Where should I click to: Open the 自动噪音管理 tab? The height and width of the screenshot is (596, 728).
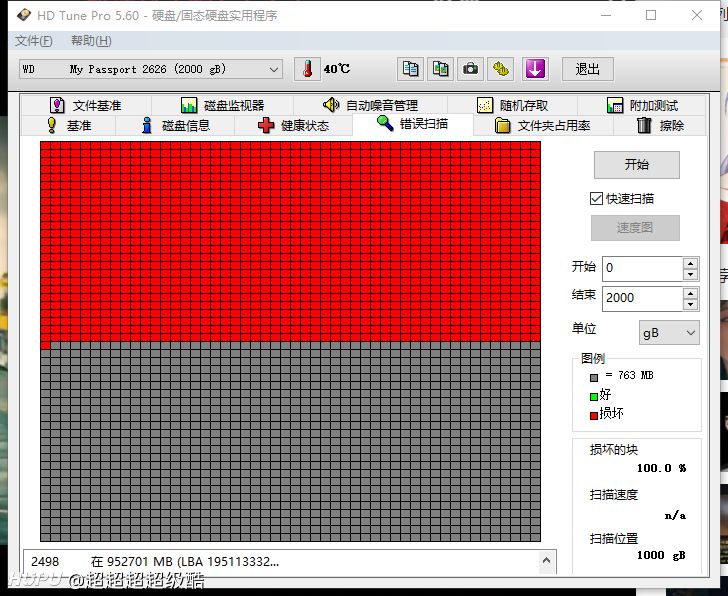coord(370,105)
